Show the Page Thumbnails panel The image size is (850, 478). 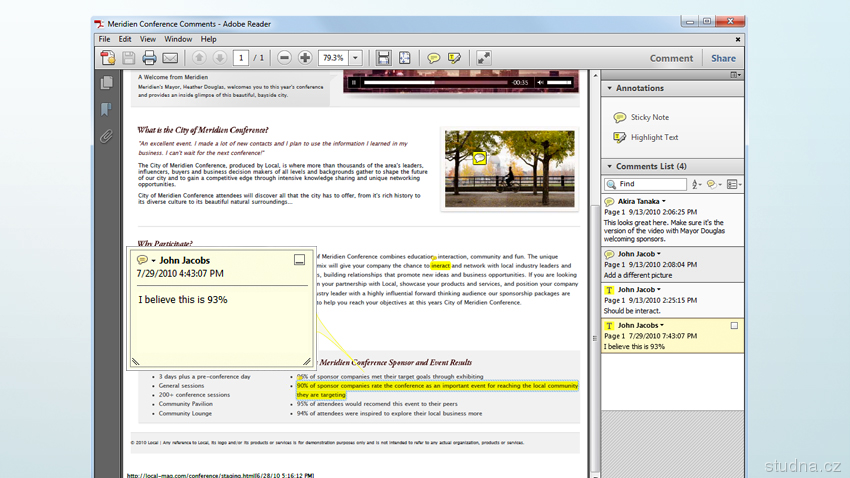coord(106,83)
